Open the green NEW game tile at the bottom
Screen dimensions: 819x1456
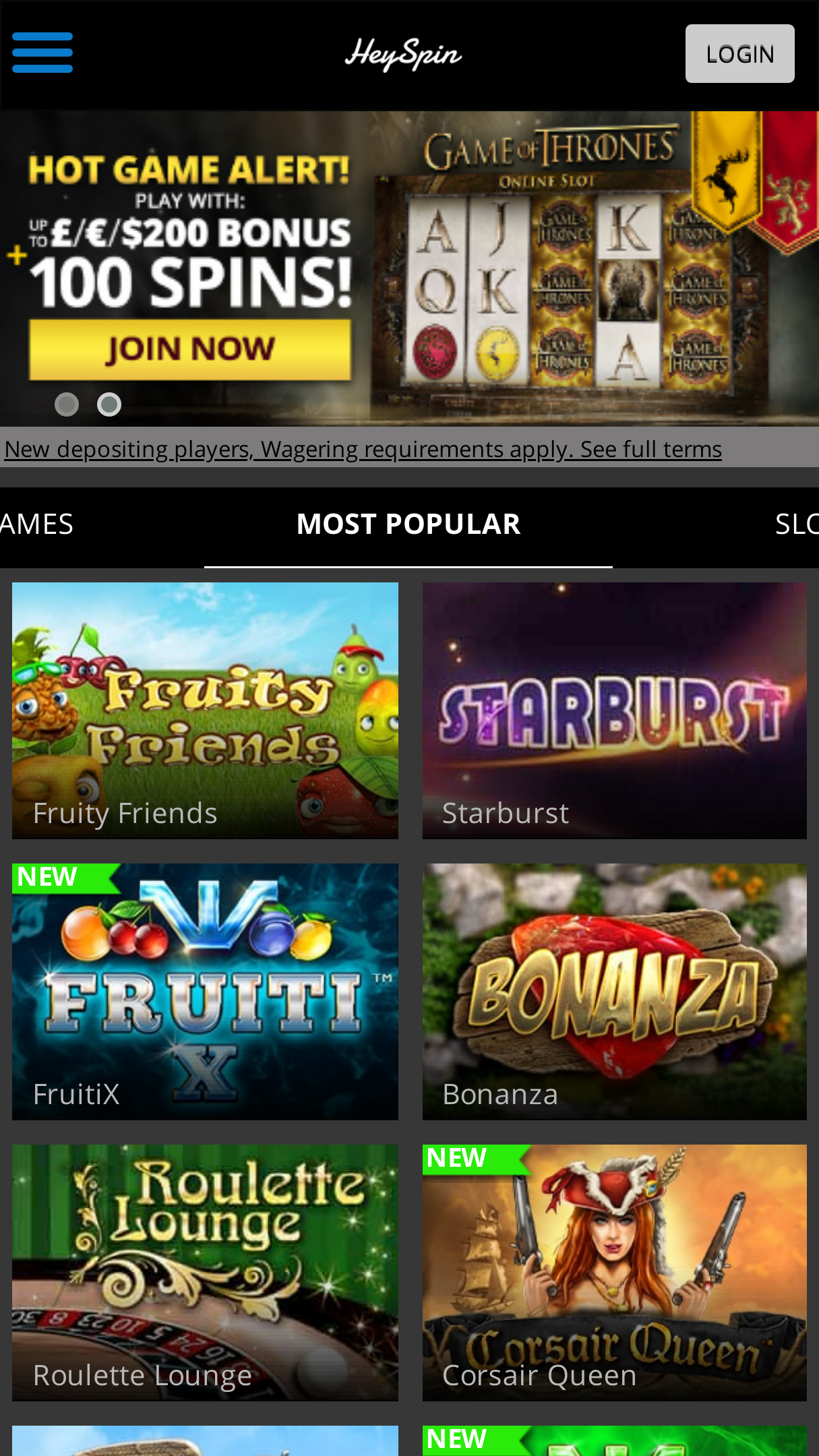(x=614, y=1440)
